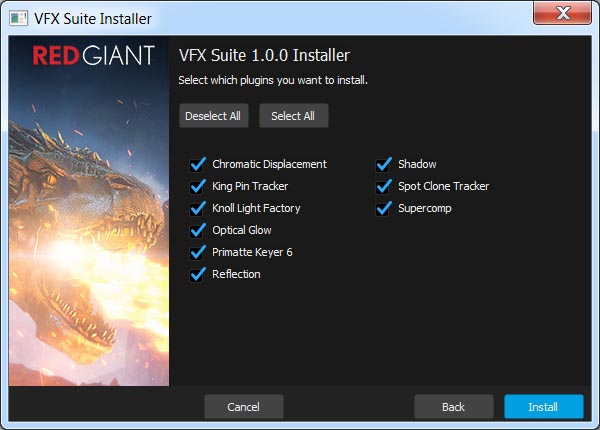Uncheck Knoll Light Factory plugin
Viewport: 600px width, 430px height.
tap(198, 208)
